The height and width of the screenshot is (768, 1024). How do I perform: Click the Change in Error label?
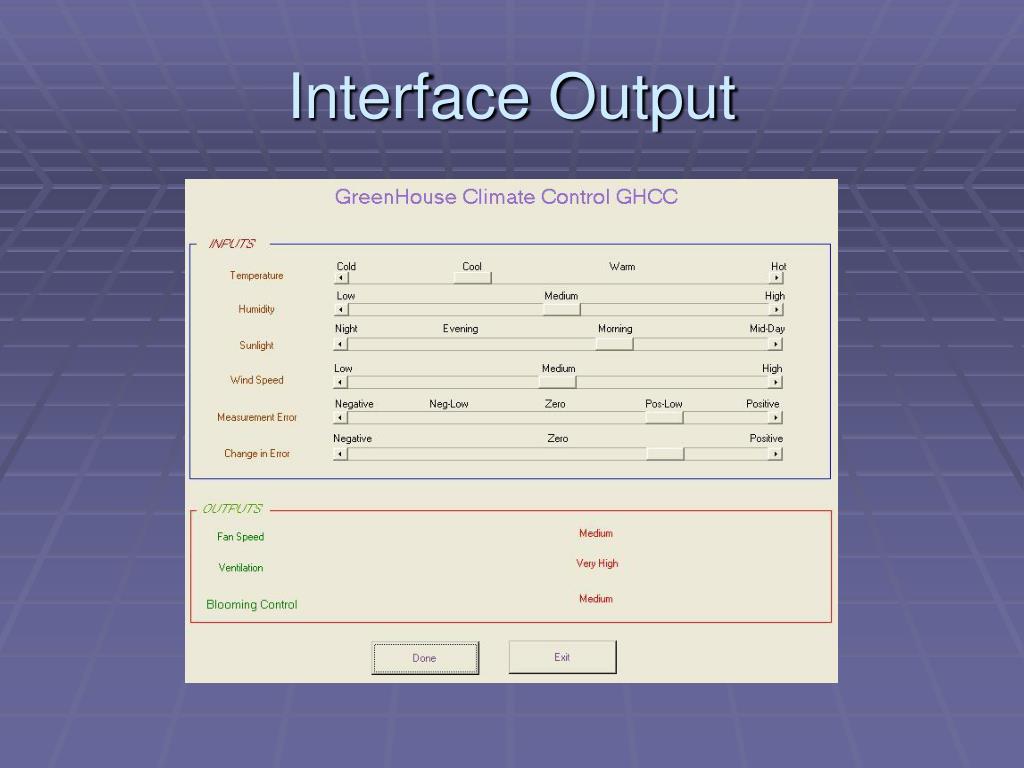(257, 453)
